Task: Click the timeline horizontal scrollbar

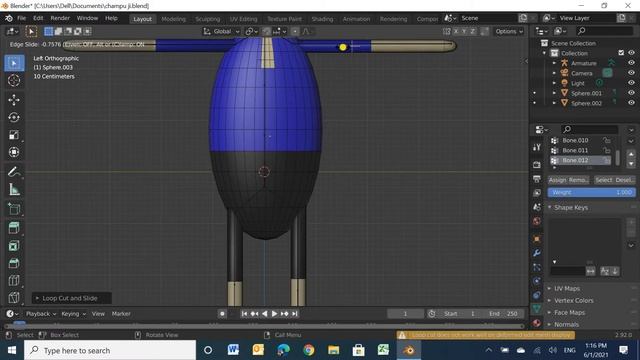Action: 264,326
